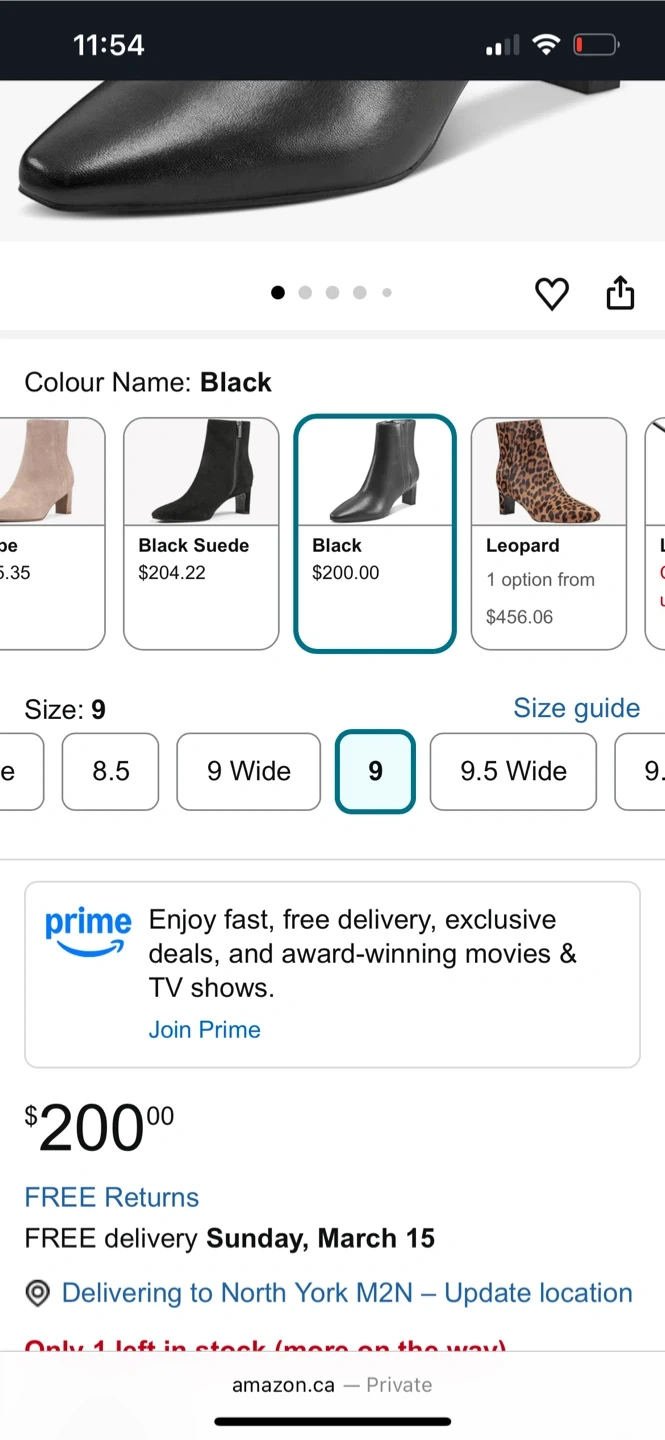Select size 9 Wide
The height and width of the screenshot is (1440, 665).
point(248,771)
